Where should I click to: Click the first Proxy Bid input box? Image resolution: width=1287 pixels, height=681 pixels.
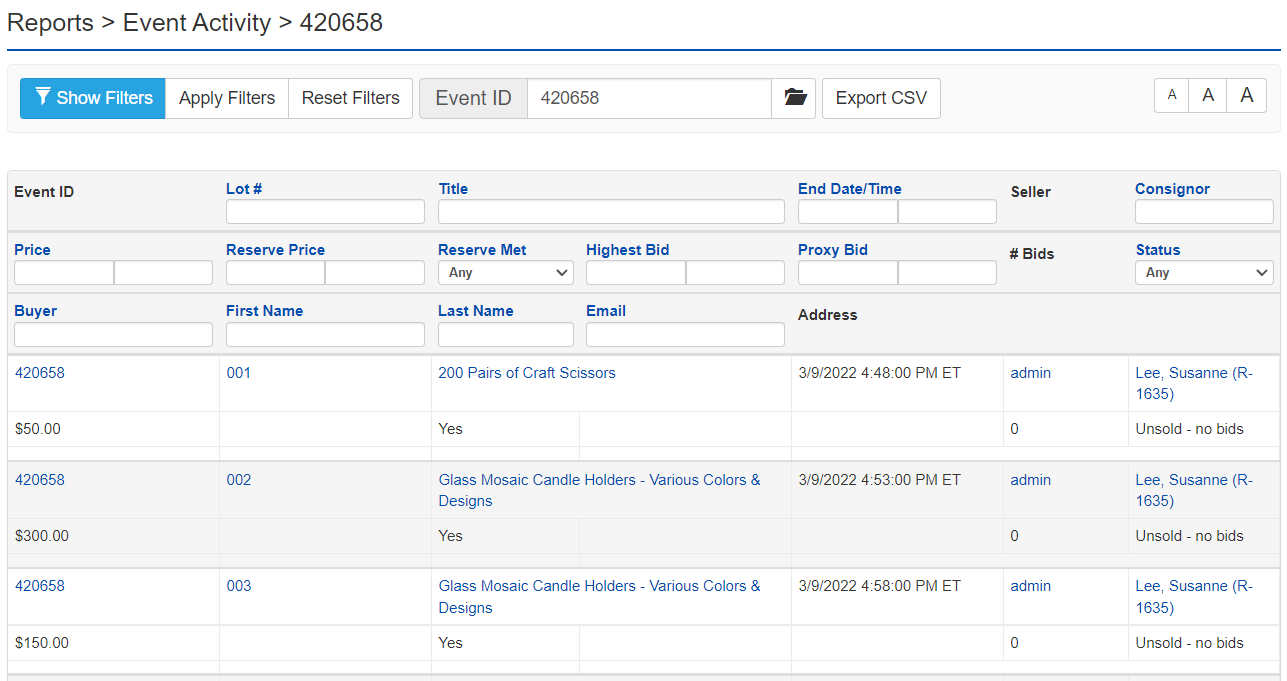(848, 272)
